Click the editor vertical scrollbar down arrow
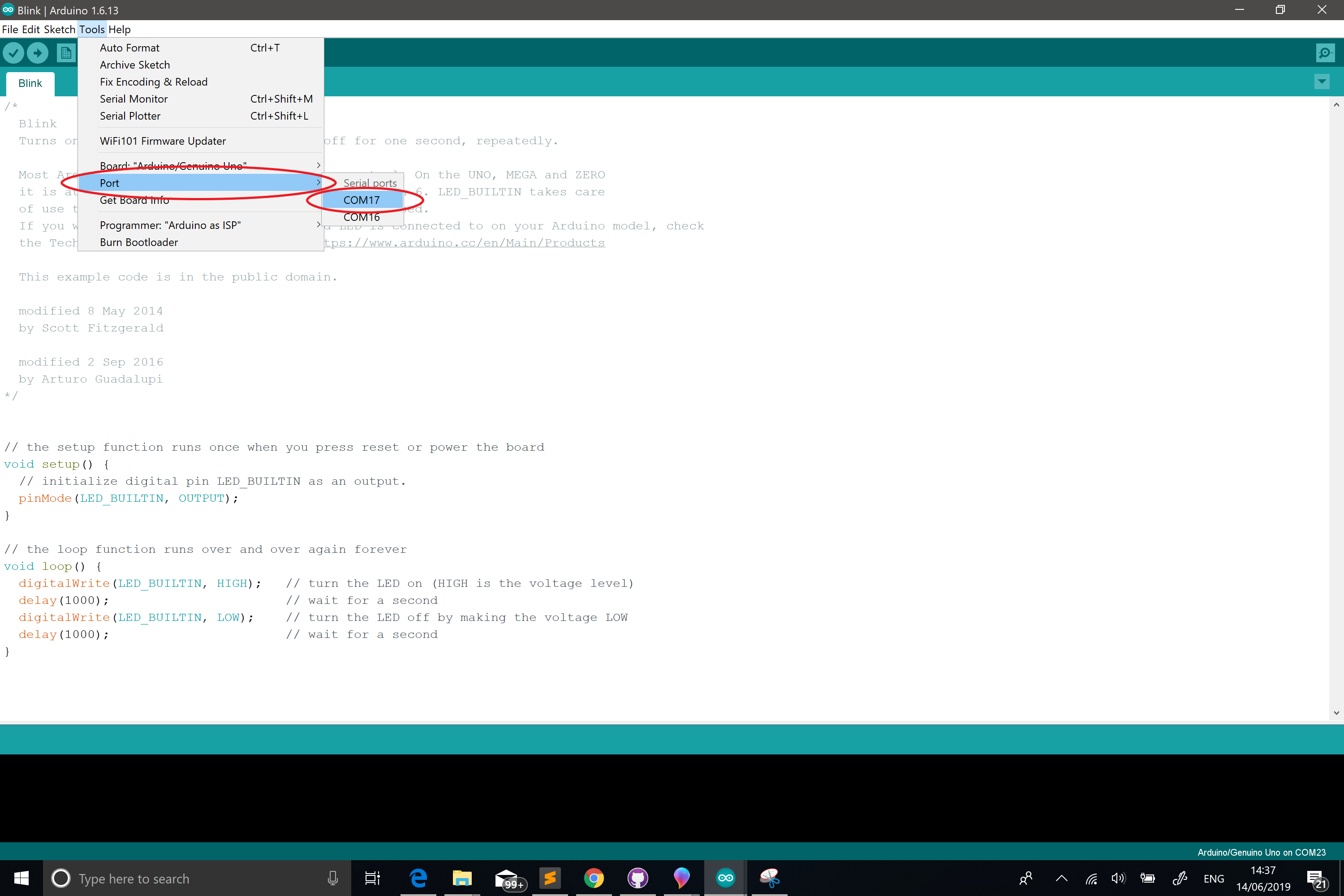Screen dimensions: 1344x896 coord(1336,713)
